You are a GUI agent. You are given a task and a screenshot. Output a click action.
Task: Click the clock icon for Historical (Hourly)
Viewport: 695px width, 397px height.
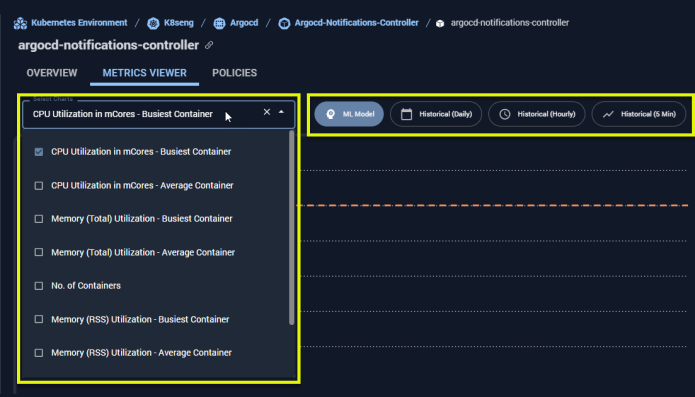[x=504, y=114]
